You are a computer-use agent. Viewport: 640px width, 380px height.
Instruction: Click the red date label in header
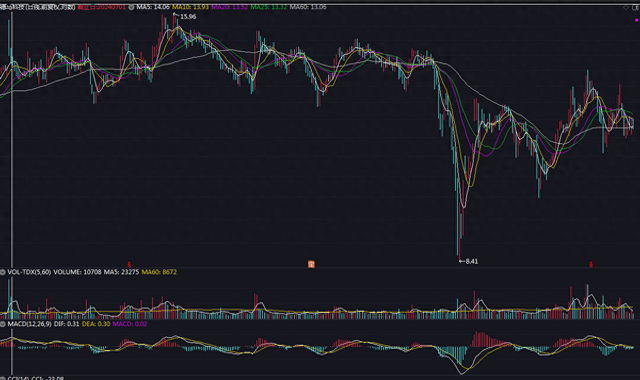point(102,7)
